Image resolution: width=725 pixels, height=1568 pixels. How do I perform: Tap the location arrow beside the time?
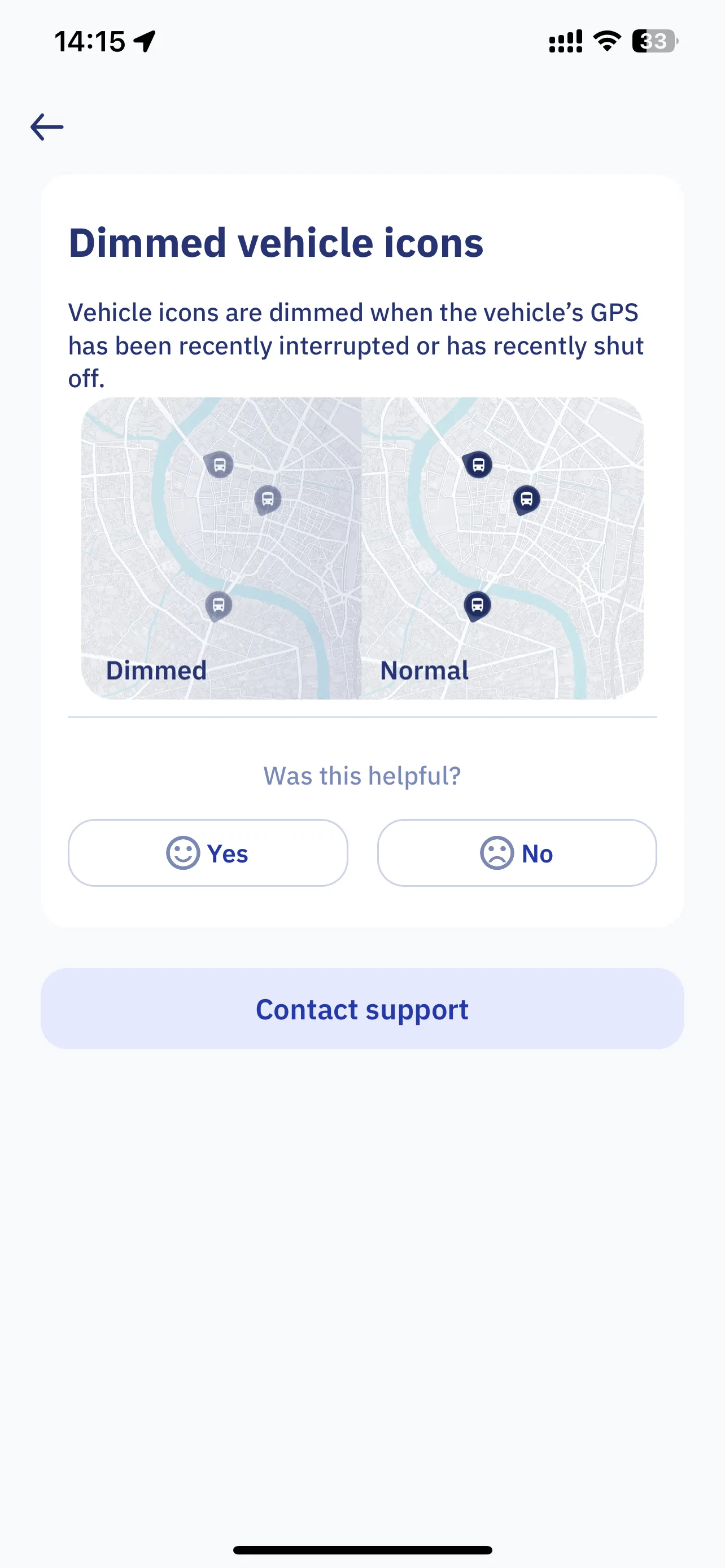145,41
